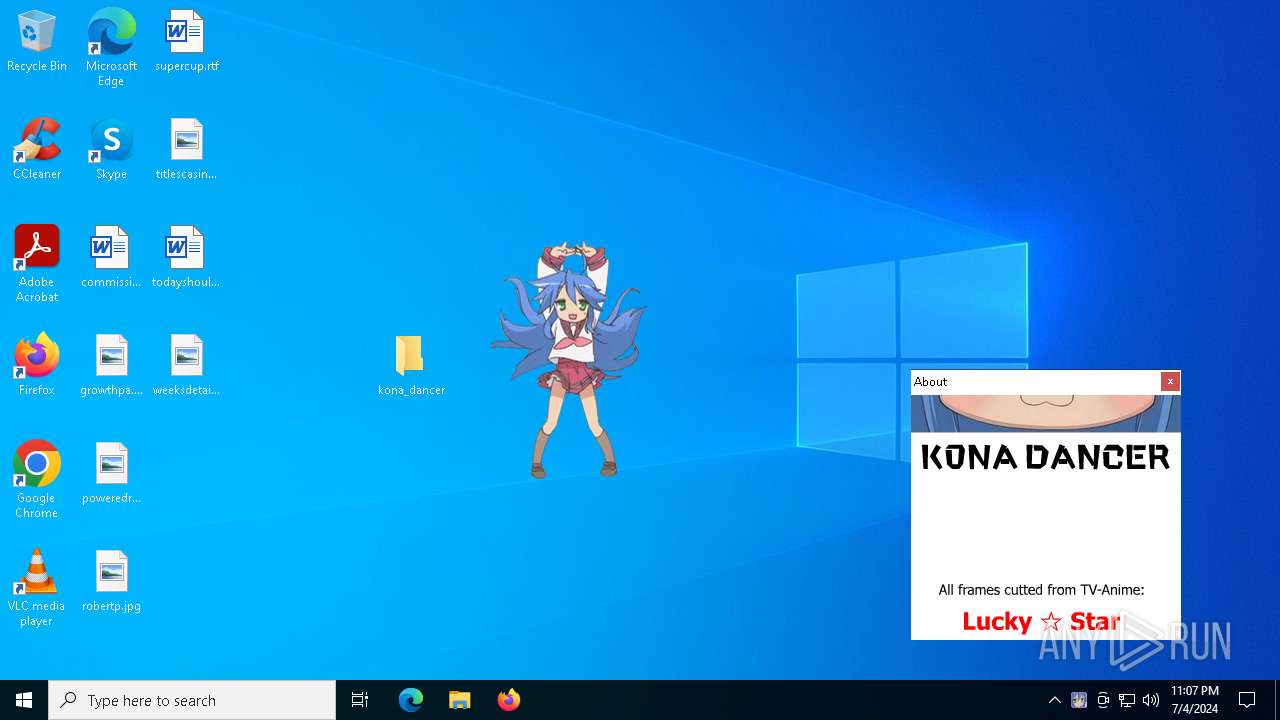Select the robertp.jpg file icon
The image size is (1280, 720).
[x=111, y=581]
